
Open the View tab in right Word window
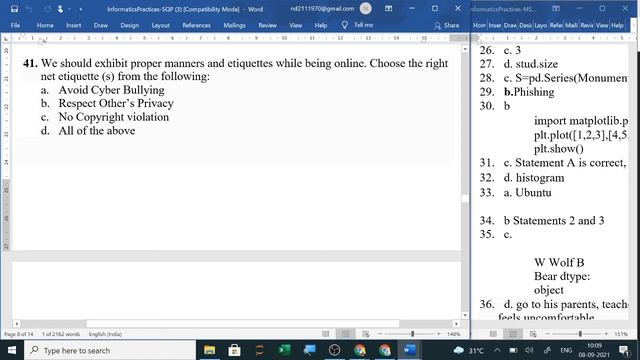point(602,25)
